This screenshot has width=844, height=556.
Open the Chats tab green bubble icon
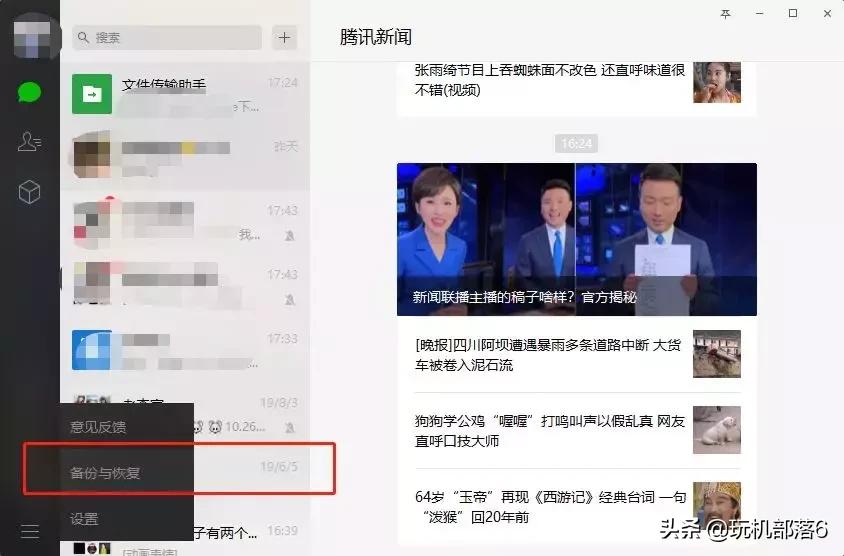coord(29,92)
